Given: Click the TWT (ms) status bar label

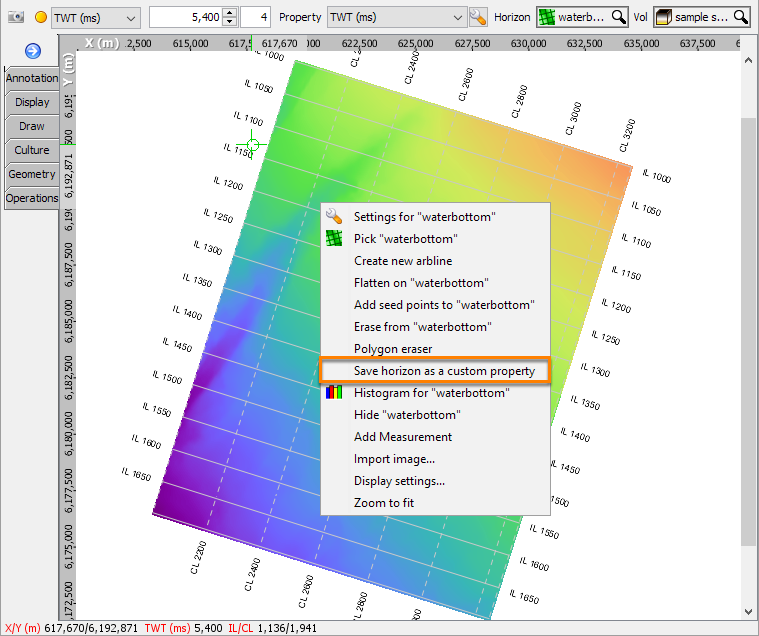Looking at the screenshot, I should click(x=167, y=628).
